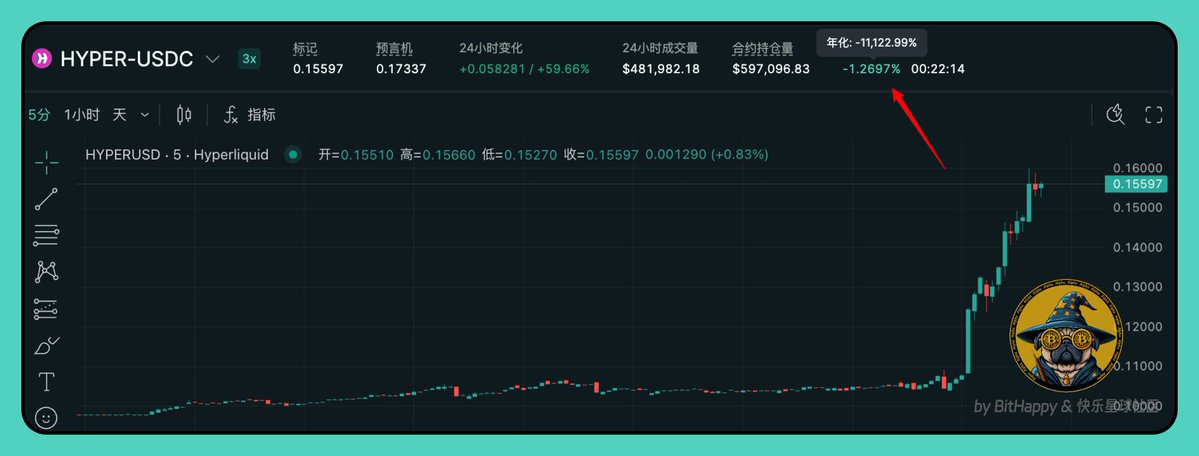Toggle the green status dot beside Hyperliquid
1199x456 pixels.
coord(292,155)
